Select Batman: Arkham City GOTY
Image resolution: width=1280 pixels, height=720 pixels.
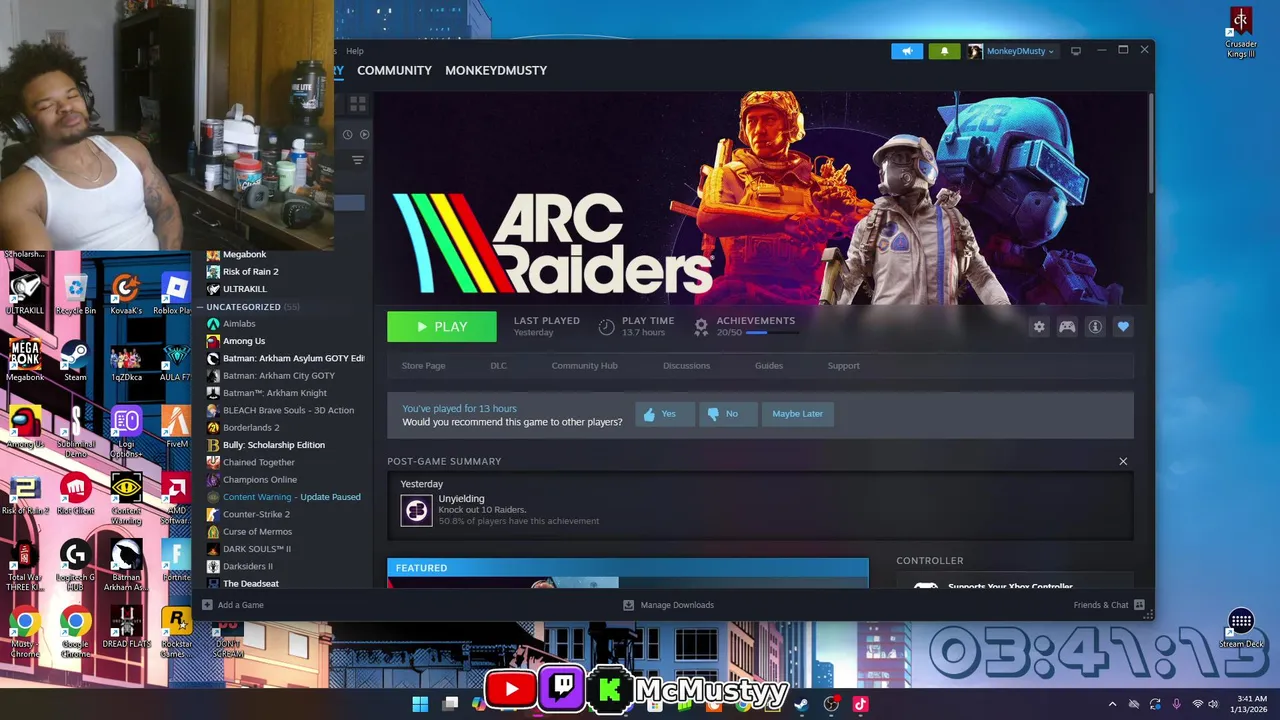pyautogui.click(x=279, y=376)
